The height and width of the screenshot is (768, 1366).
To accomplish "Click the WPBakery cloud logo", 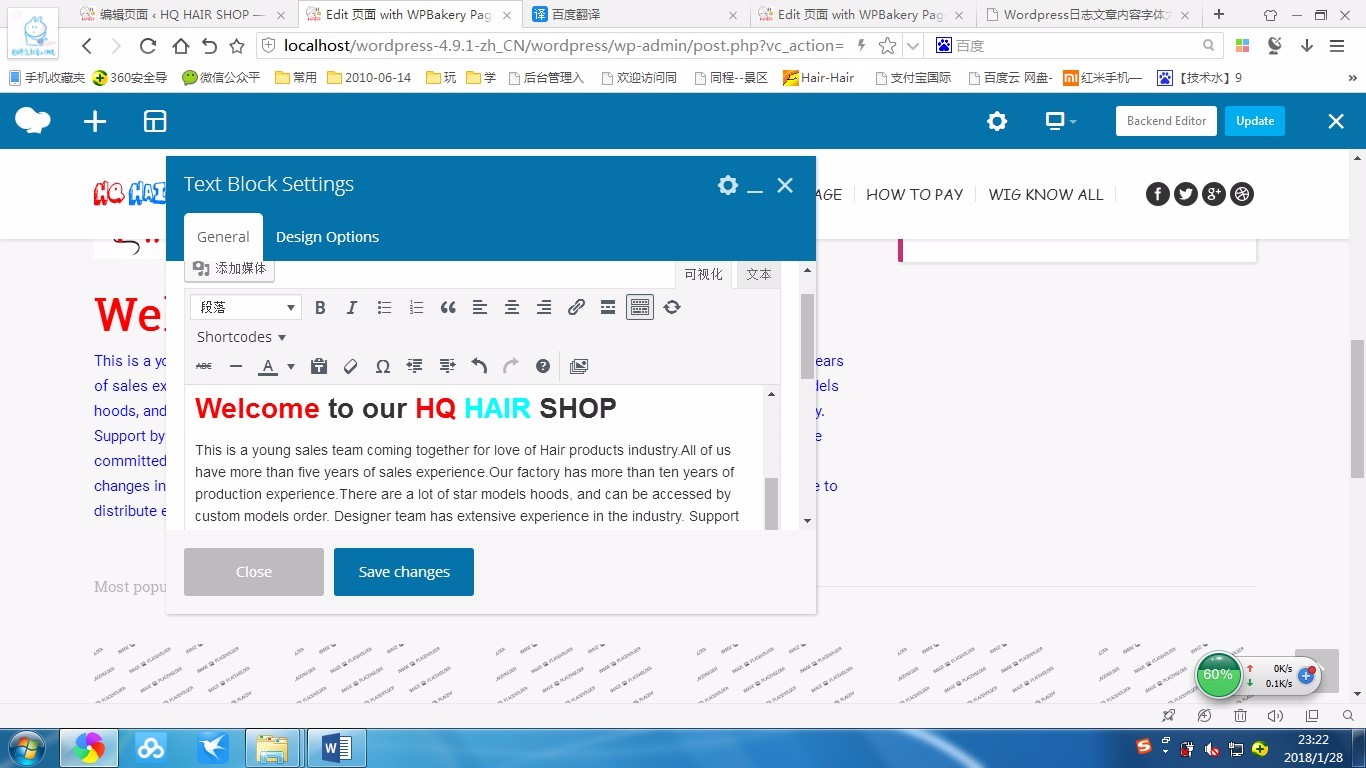I will (x=33, y=121).
